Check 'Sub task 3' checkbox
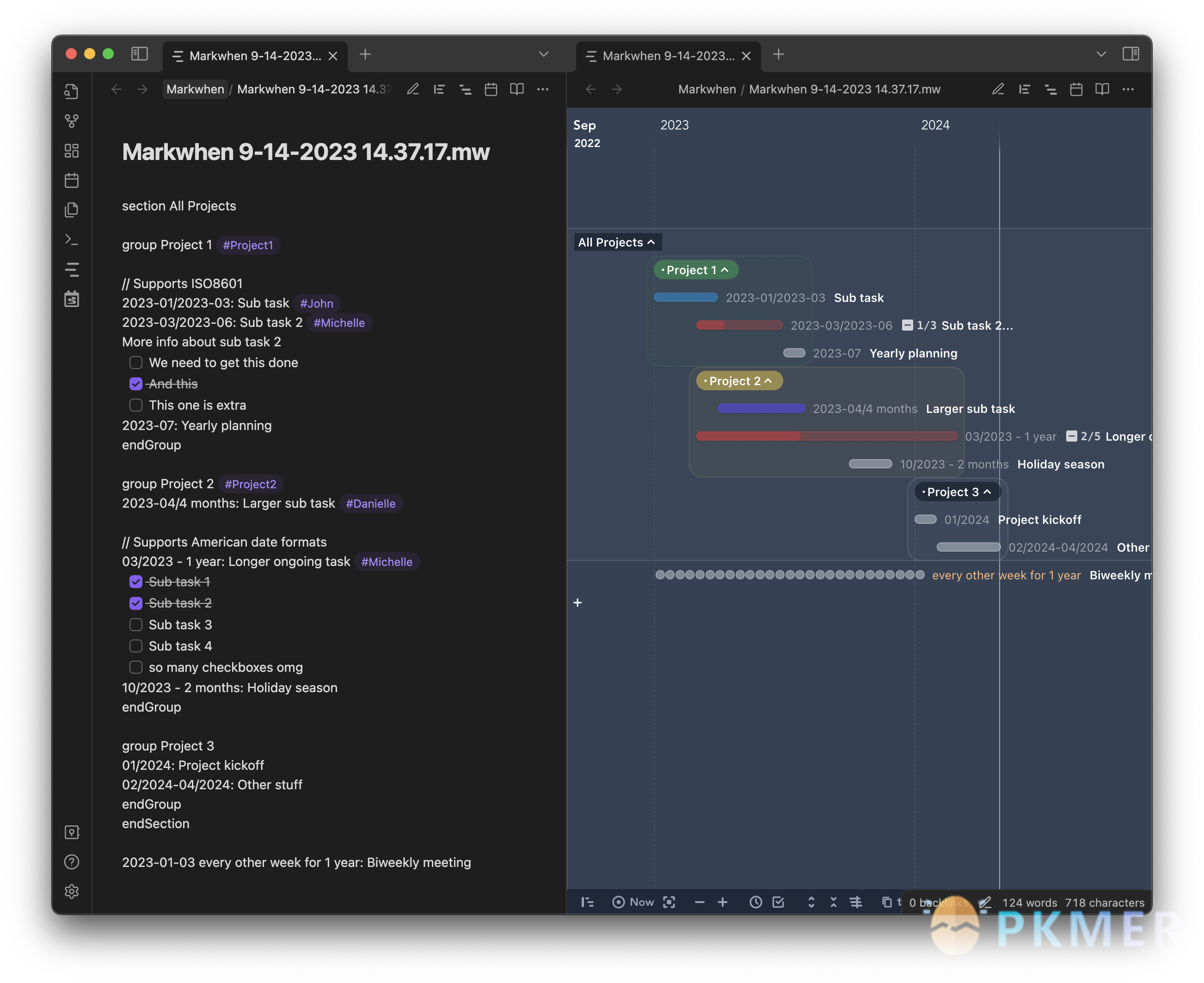Screen dimensions: 1204x983 point(135,625)
